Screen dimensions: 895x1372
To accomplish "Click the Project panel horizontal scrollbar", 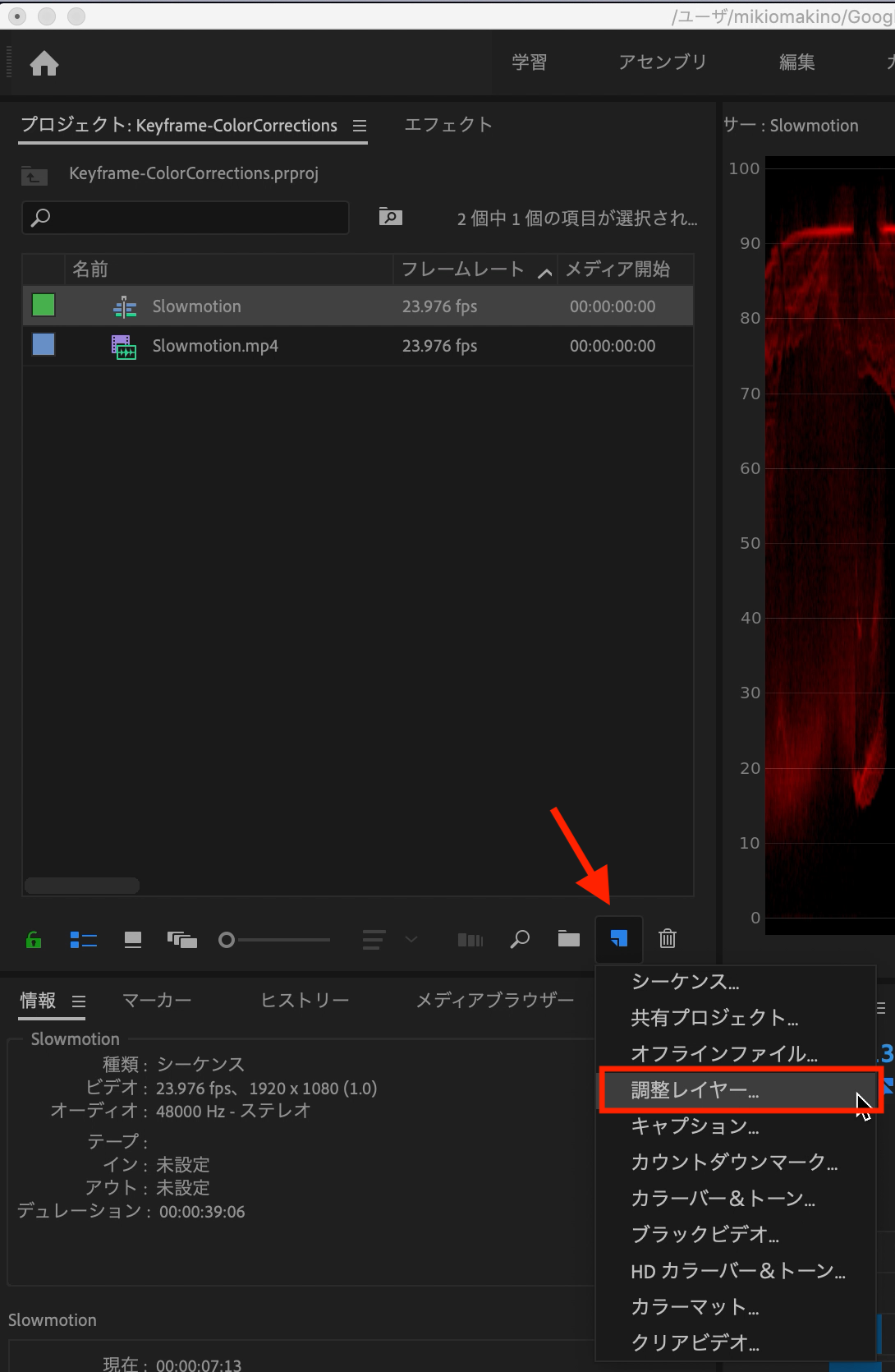I will point(82,886).
